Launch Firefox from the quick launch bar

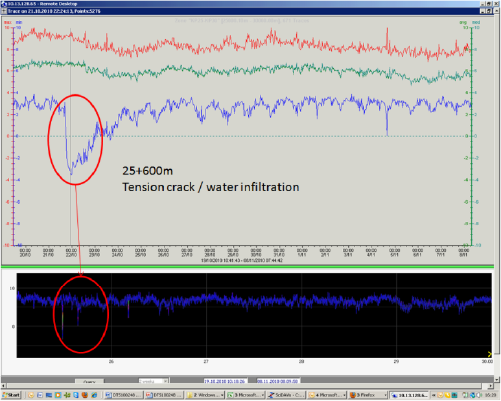click(85, 395)
